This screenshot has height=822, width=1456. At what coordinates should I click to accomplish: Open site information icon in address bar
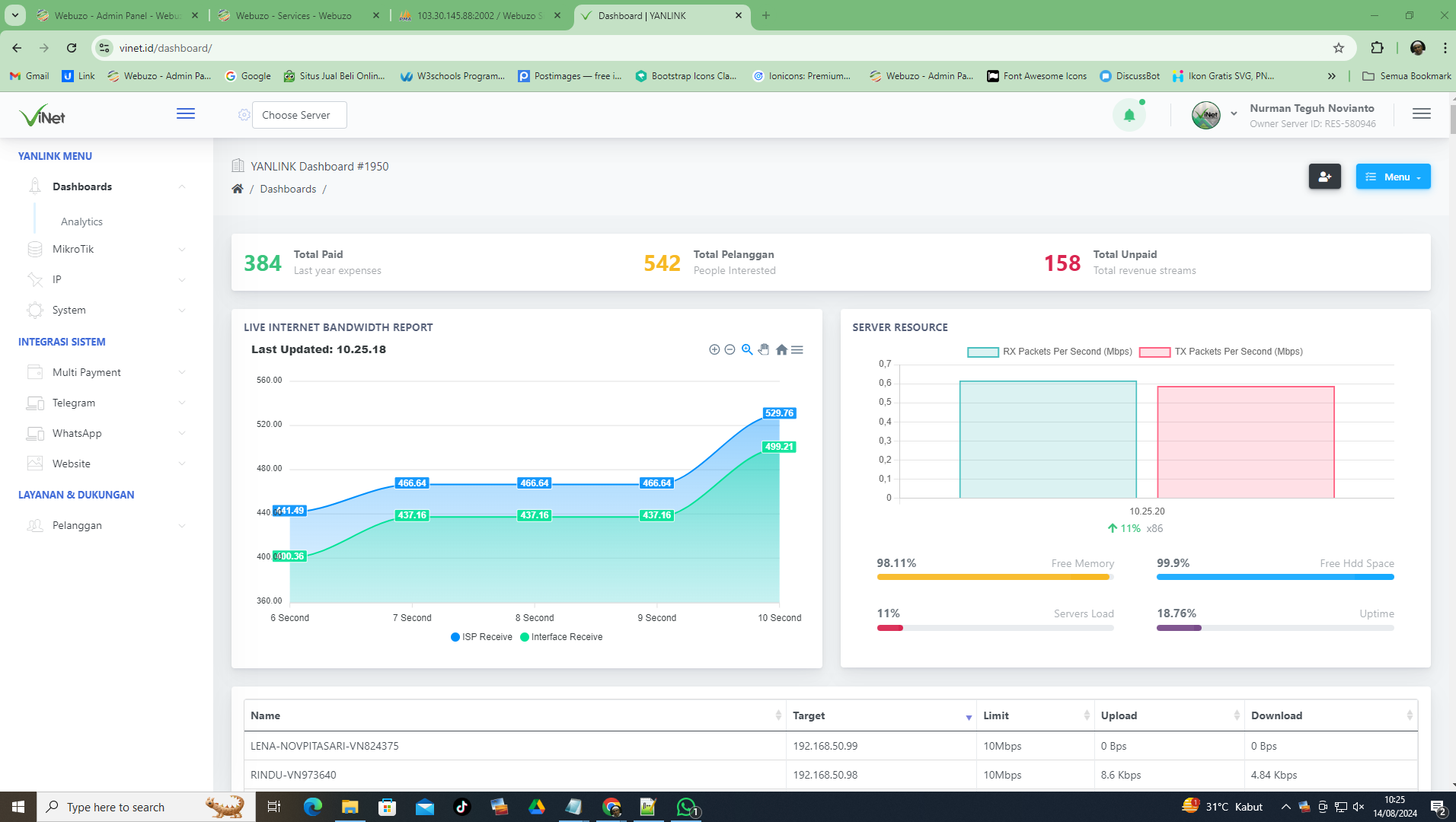pos(105,48)
